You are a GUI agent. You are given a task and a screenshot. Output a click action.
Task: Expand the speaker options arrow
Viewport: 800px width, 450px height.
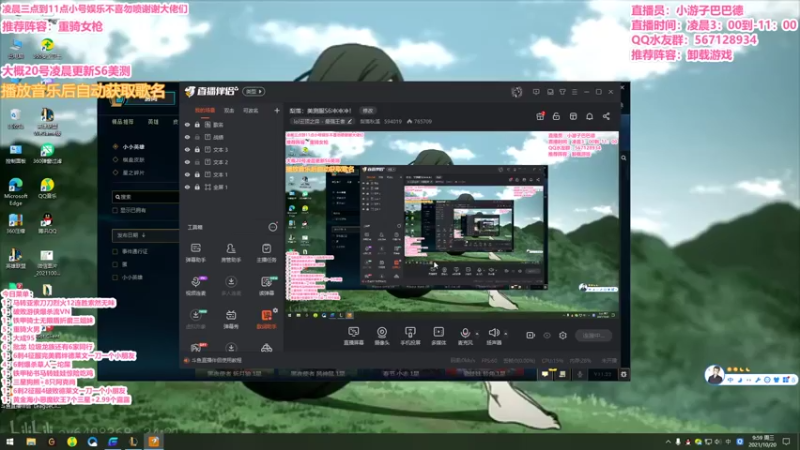click(x=506, y=334)
